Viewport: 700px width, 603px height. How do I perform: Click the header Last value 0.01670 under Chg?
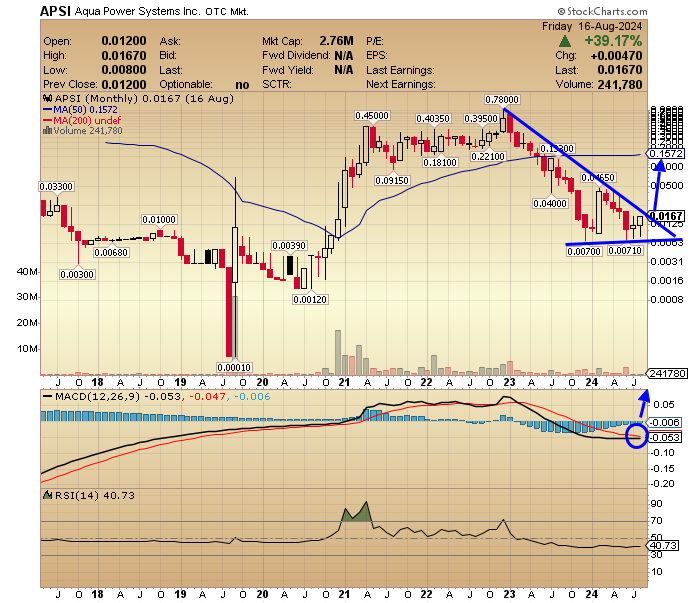(x=620, y=70)
